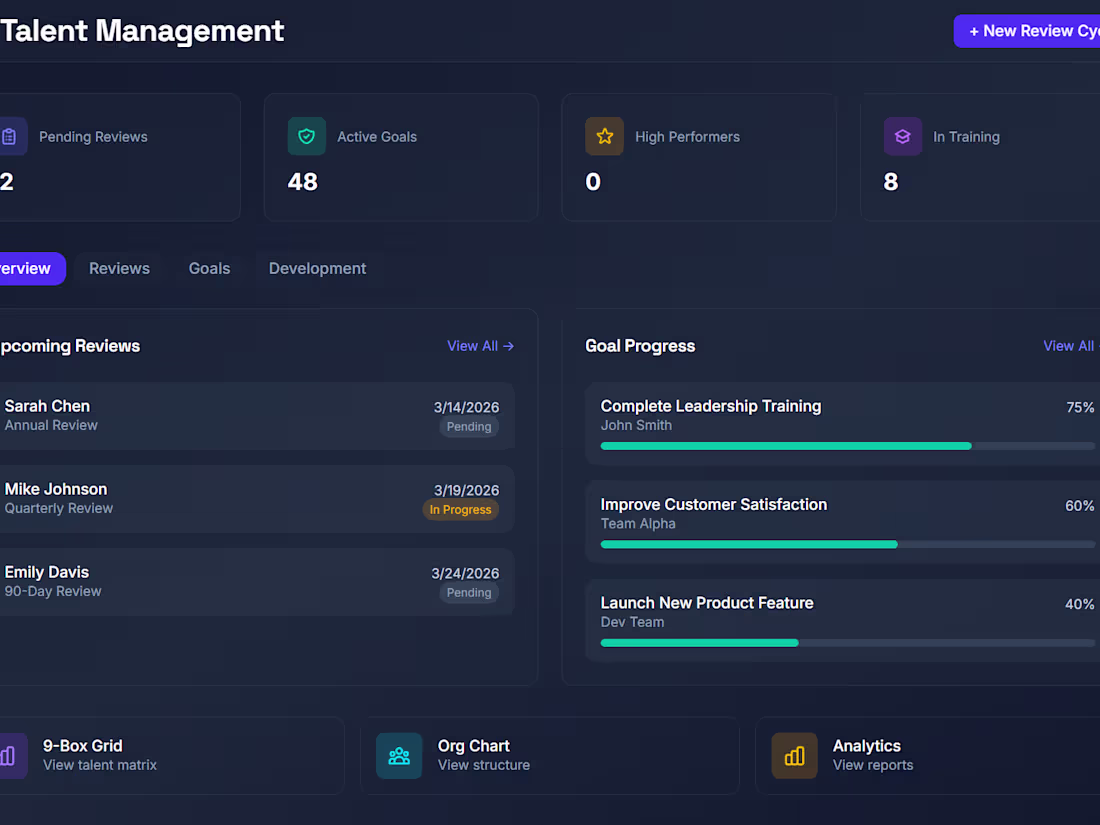Viewport: 1100px width, 825px height.
Task: Open the Analytics bar chart icon
Action: tap(794, 756)
